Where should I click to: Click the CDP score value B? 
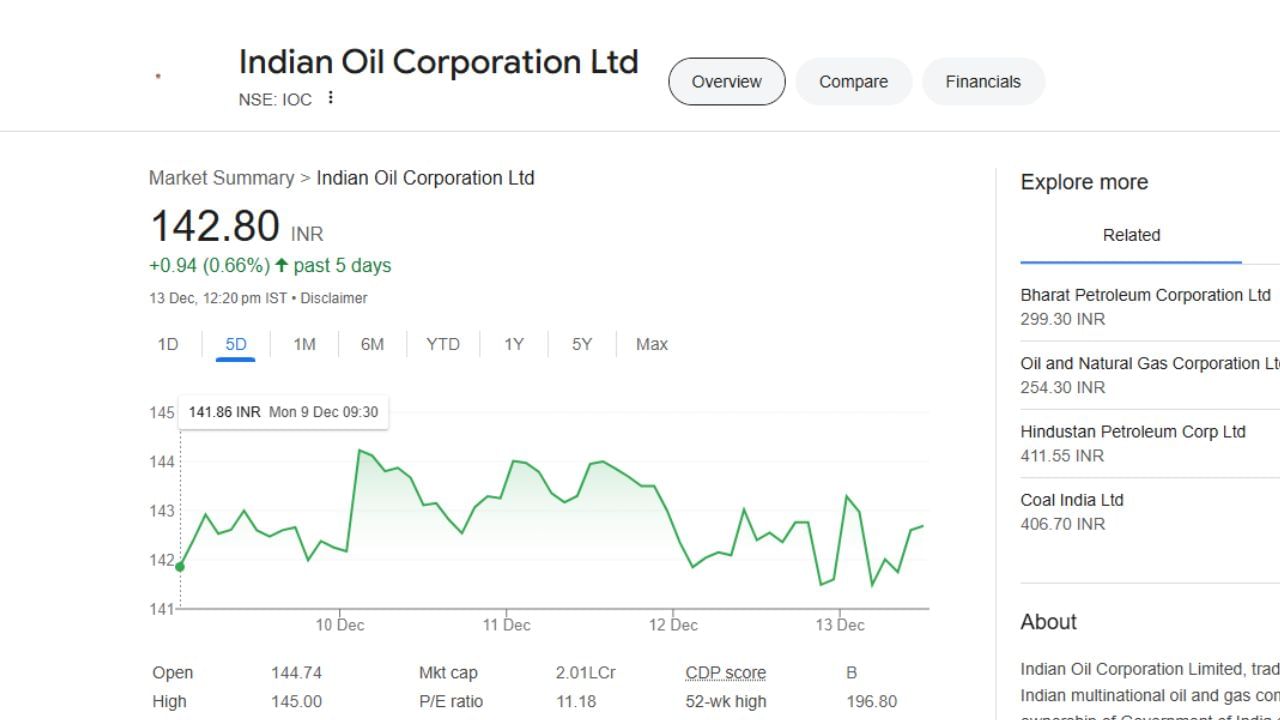click(851, 673)
